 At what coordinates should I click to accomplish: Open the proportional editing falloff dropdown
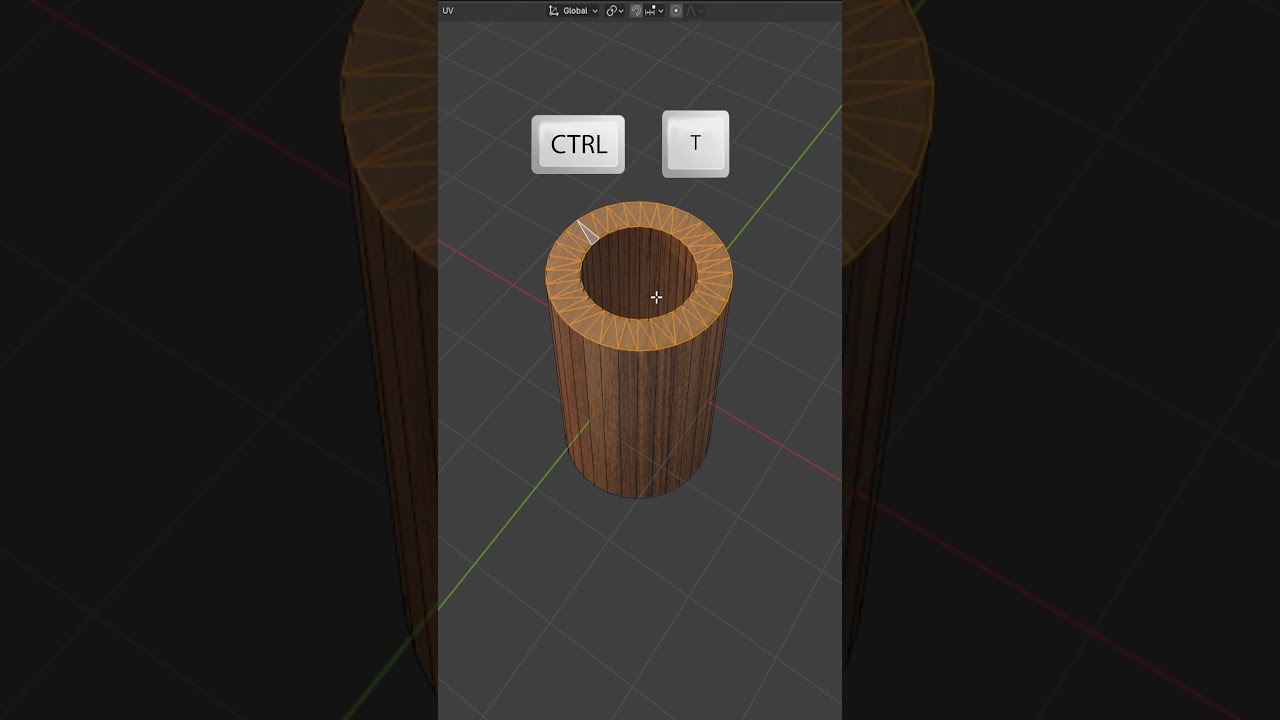[694, 11]
